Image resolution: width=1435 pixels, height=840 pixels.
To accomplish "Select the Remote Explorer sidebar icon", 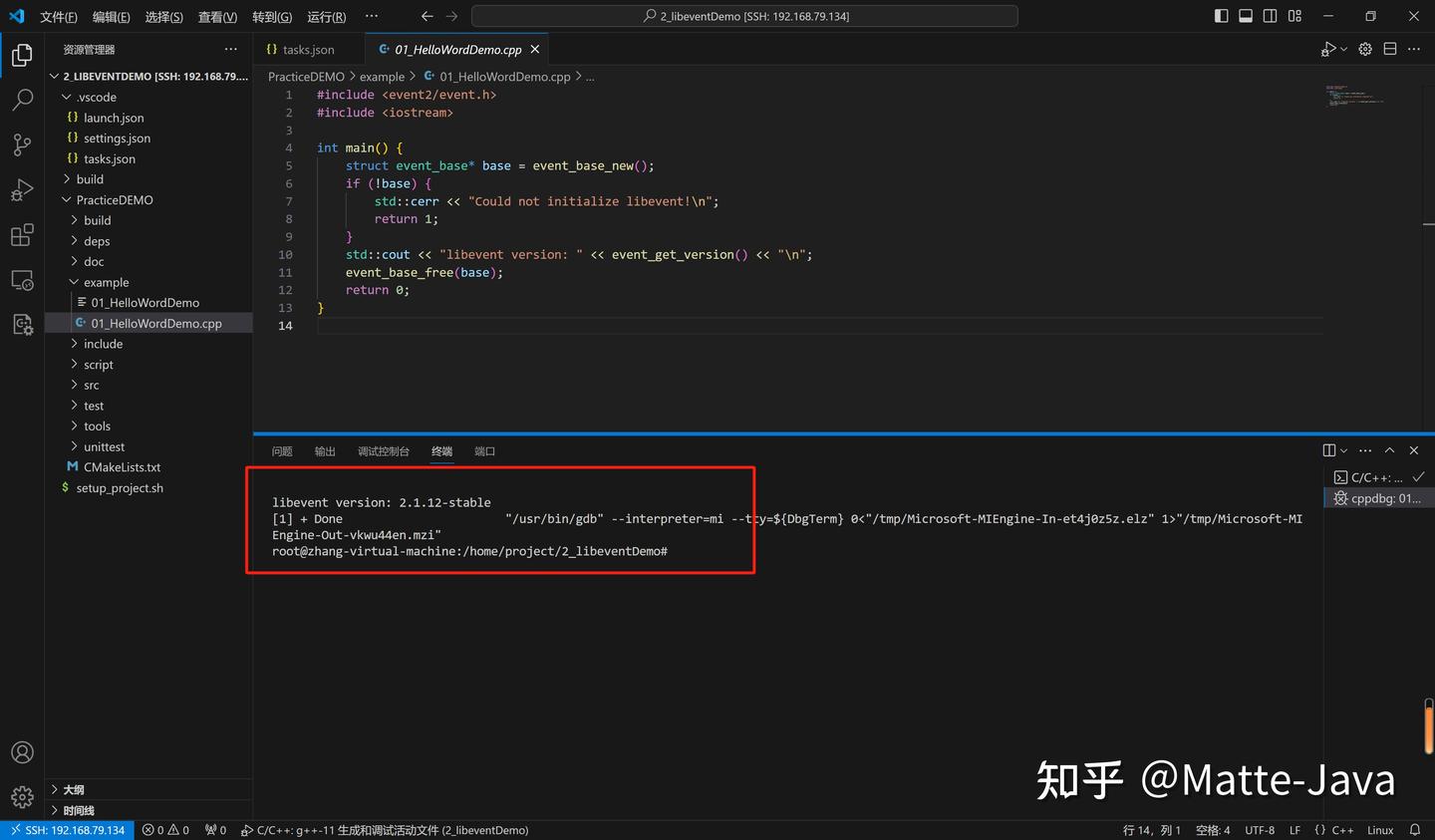I will pos(22,280).
